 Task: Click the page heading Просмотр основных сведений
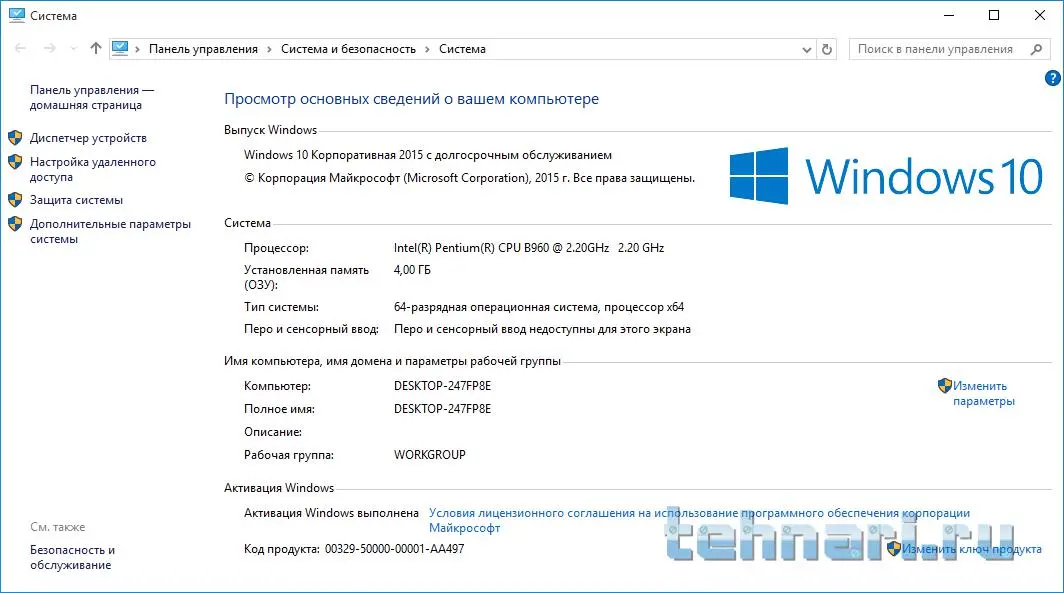pyautogui.click(x=411, y=99)
